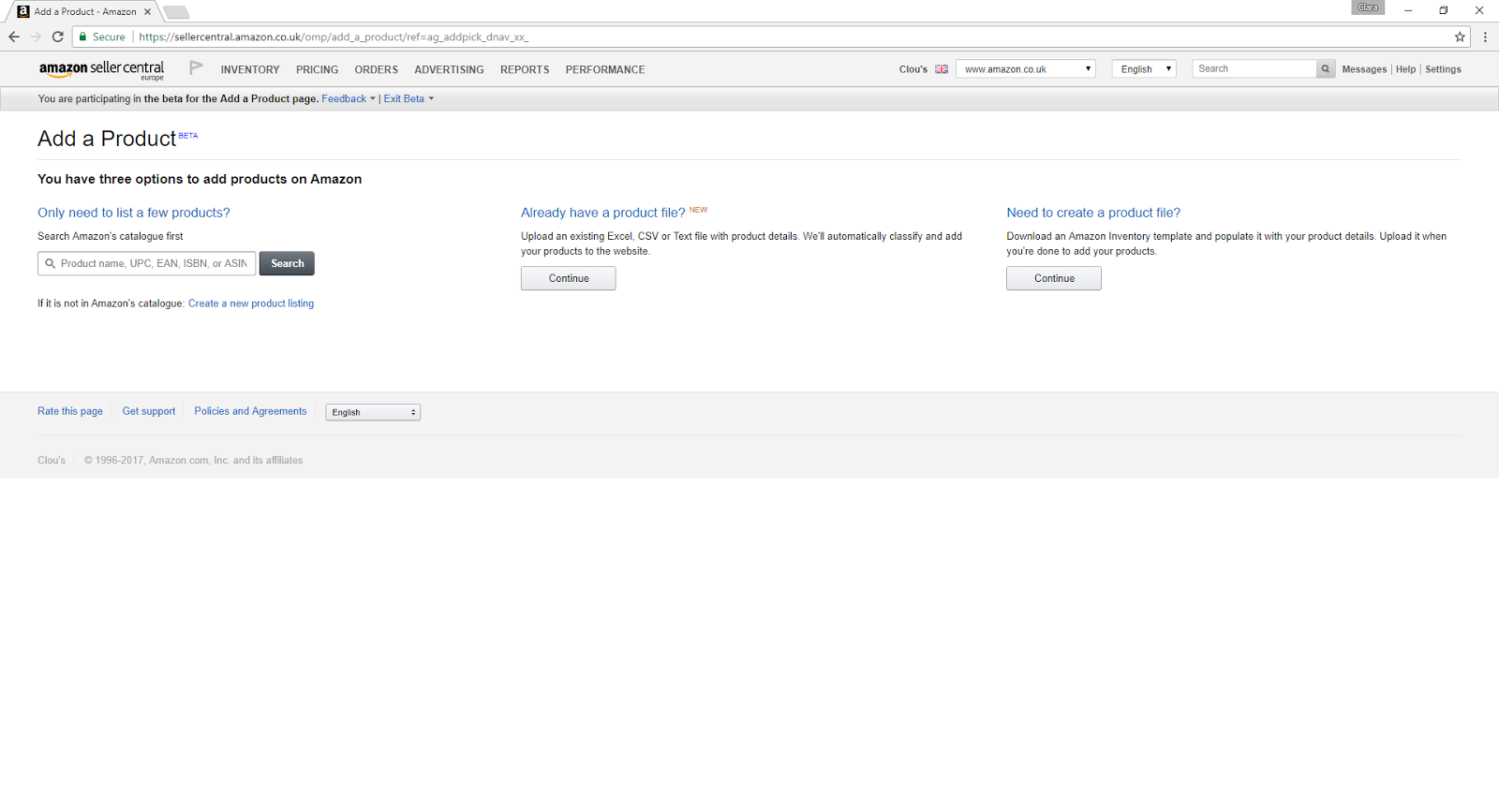Expand the Feedback dropdown in beta bar
The height and width of the screenshot is (812, 1499).
[x=349, y=98]
